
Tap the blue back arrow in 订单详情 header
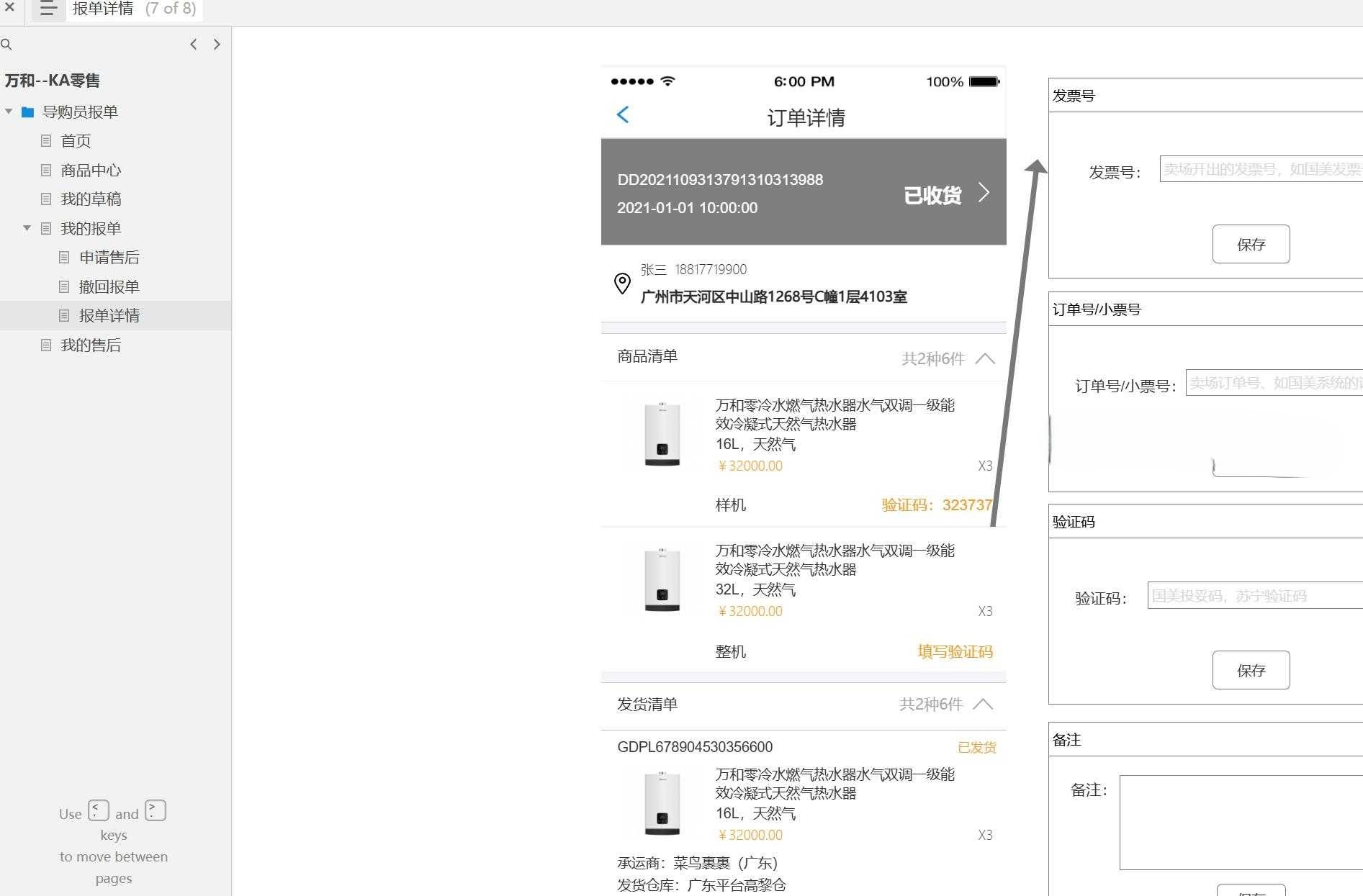tap(624, 115)
